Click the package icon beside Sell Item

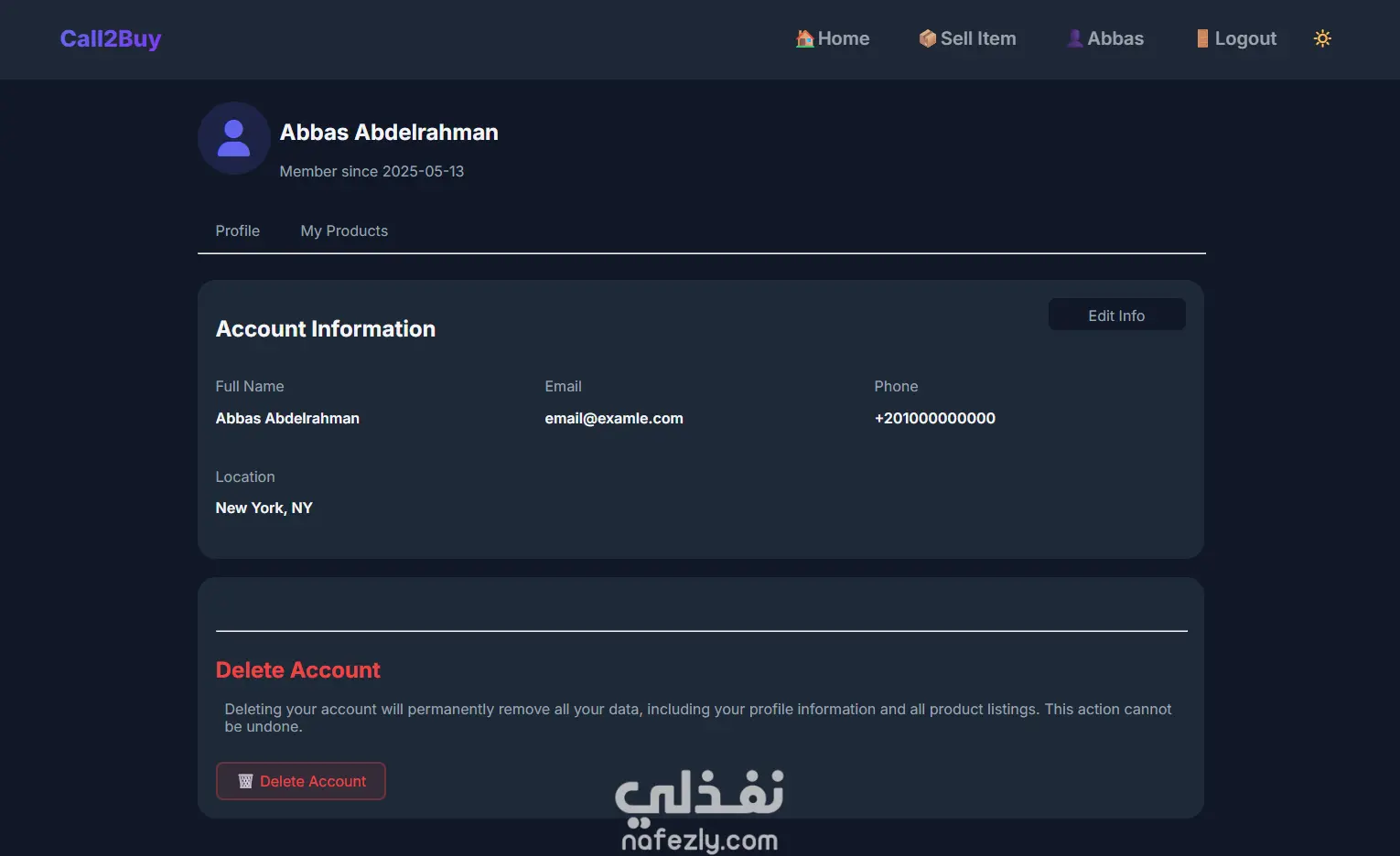click(x=927, y=38)
